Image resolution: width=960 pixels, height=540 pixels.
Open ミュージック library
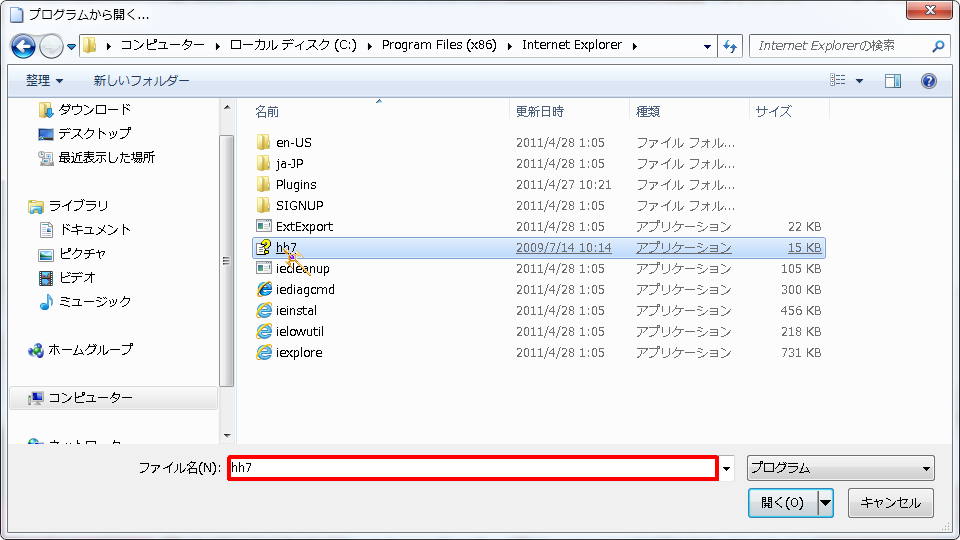84,301
